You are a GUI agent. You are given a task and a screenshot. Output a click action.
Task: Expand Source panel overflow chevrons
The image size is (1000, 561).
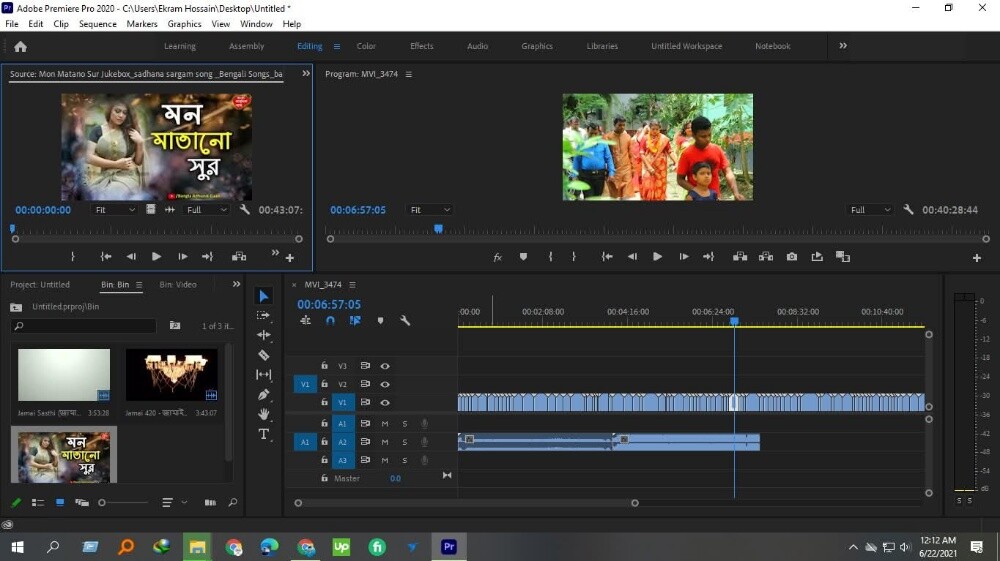point(305,73)
